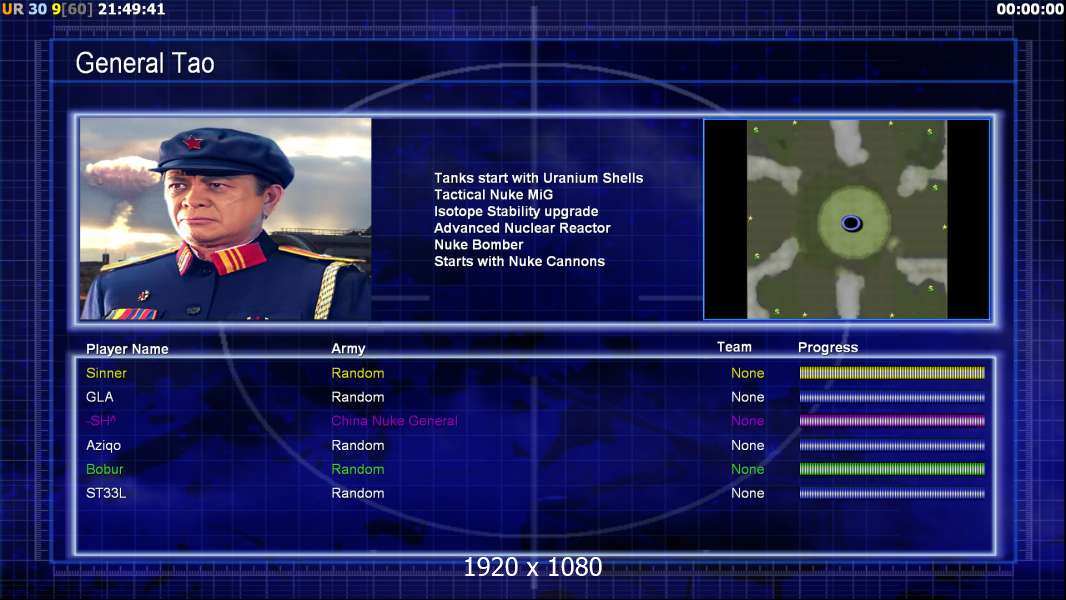Click Aziqo's progress bar

click(x=892, y=446)
